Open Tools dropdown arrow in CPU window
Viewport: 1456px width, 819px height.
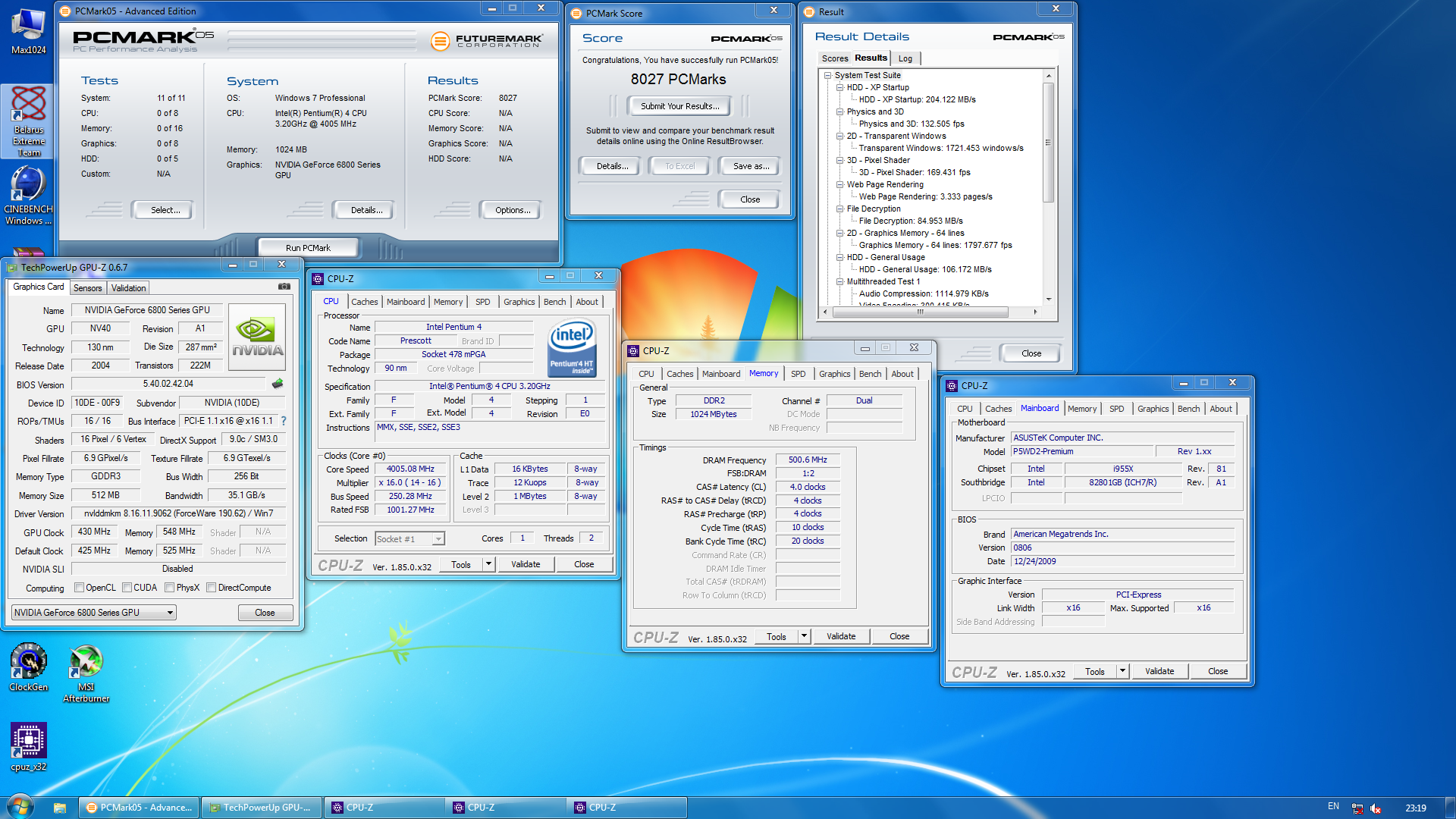(488, 564)
